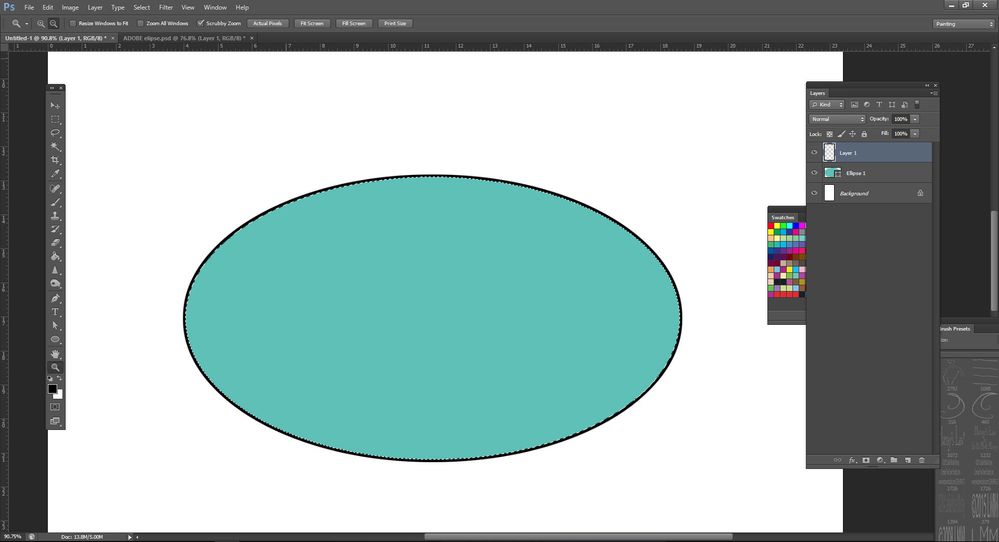Open the Fill slider arrow
999x542 pixels.
(915, 134)
